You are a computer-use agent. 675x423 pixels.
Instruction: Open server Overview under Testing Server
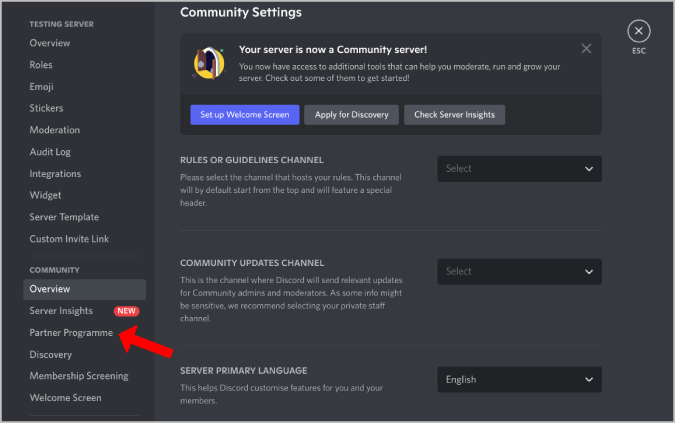[x=50, y=43]
